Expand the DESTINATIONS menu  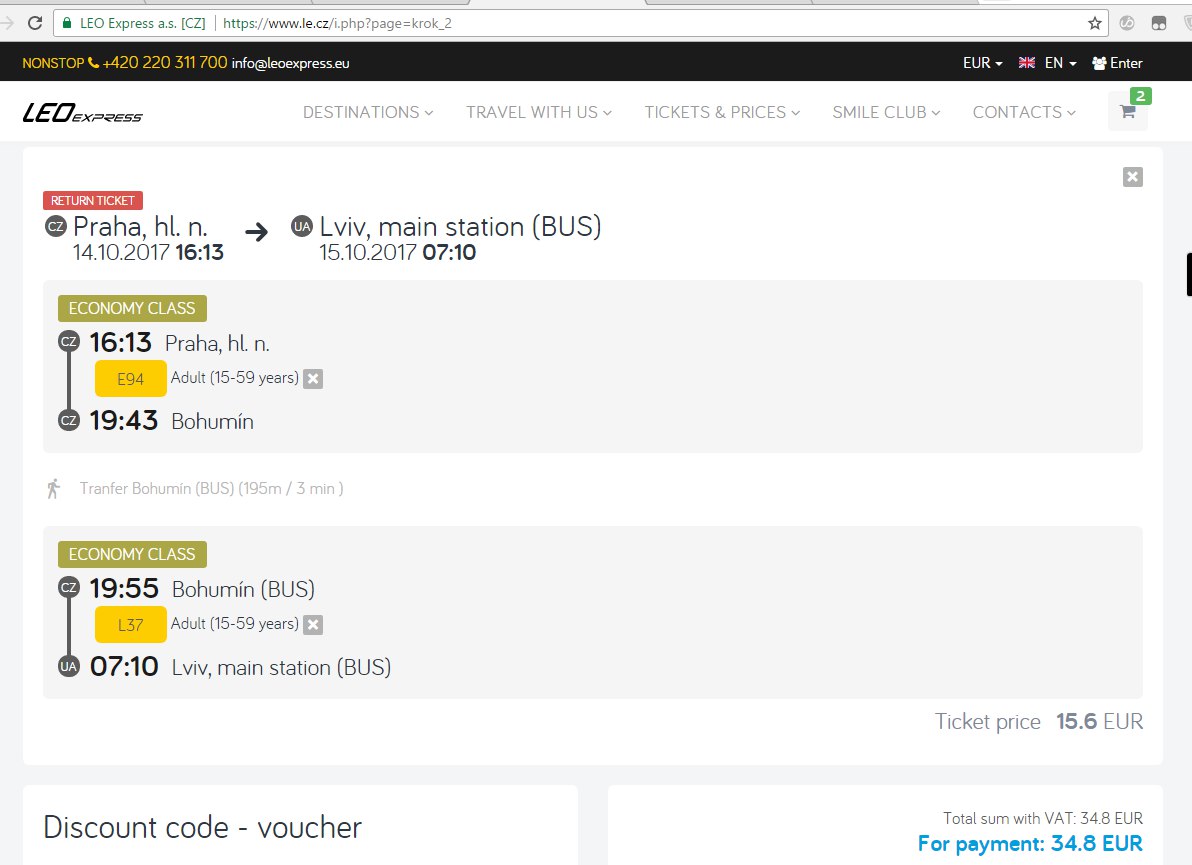pos(368,112)
